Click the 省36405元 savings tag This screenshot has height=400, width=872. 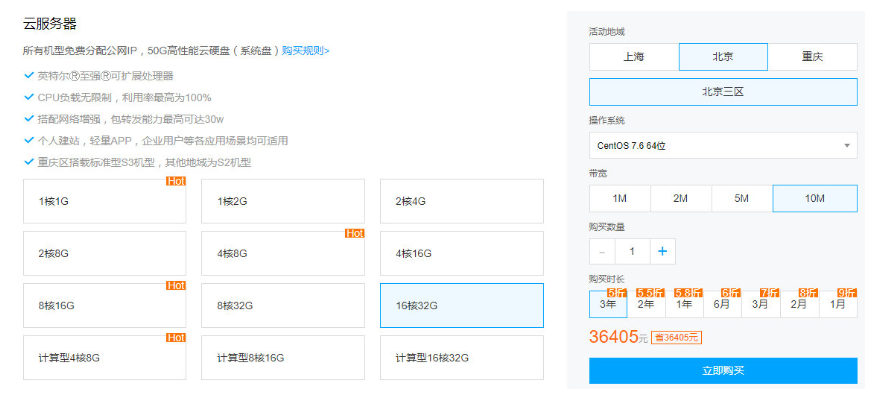[x=676, y=338]
